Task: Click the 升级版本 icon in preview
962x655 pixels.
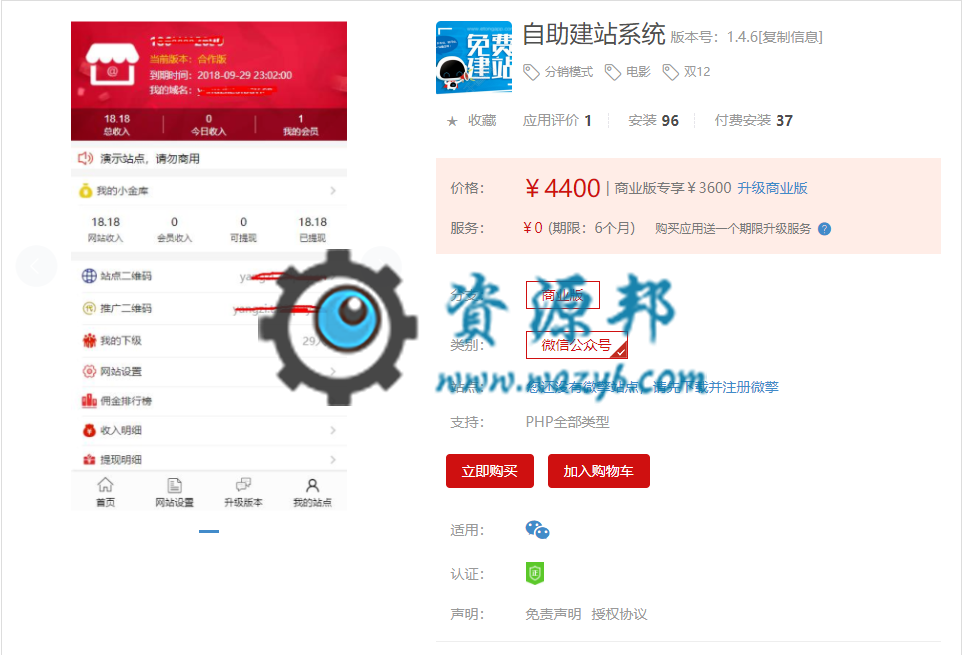Action: 244,485
